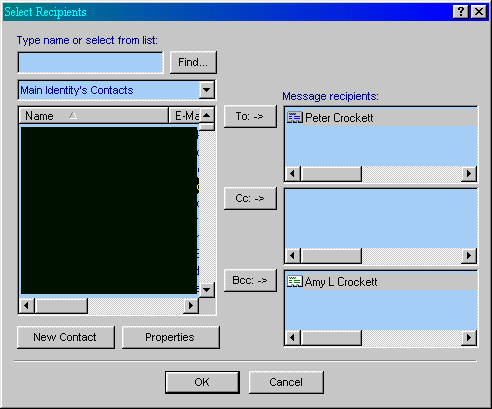Sort contacts by Name column header
492x409 pixels.
93,116
